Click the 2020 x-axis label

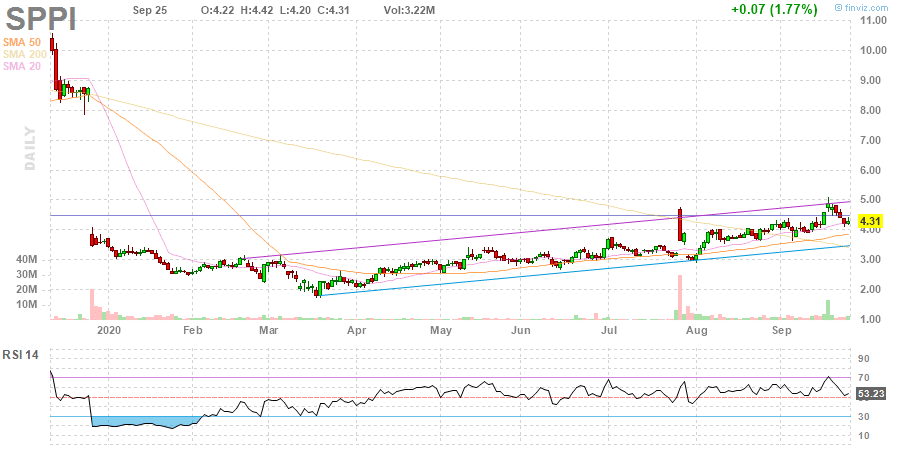[x=109, y=330]
